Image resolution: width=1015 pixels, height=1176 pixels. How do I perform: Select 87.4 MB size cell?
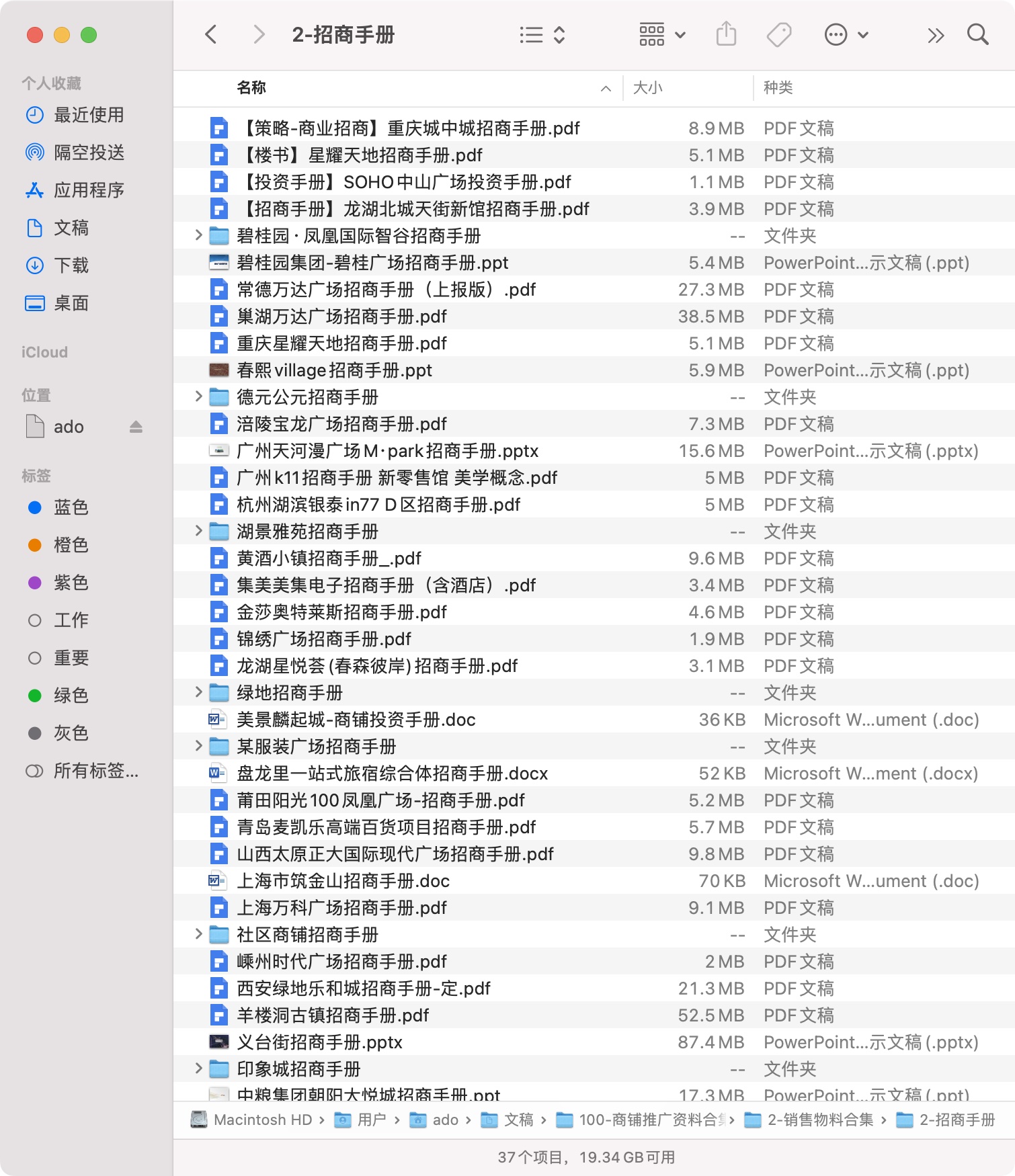point(711,1042)
